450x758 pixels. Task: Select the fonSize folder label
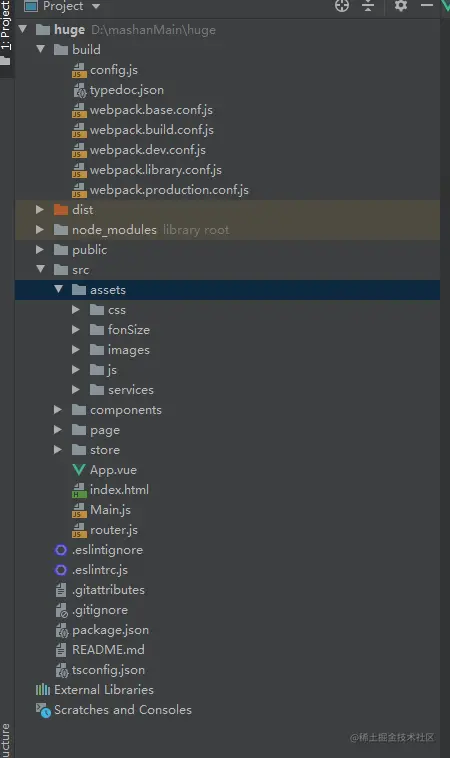tap(129, 330)
